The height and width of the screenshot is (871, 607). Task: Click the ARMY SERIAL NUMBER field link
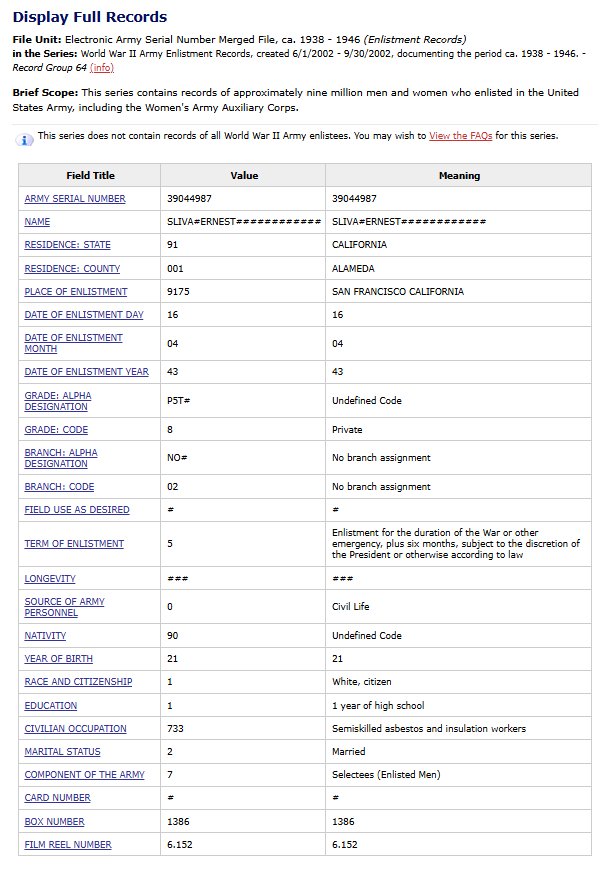[75, 199]
